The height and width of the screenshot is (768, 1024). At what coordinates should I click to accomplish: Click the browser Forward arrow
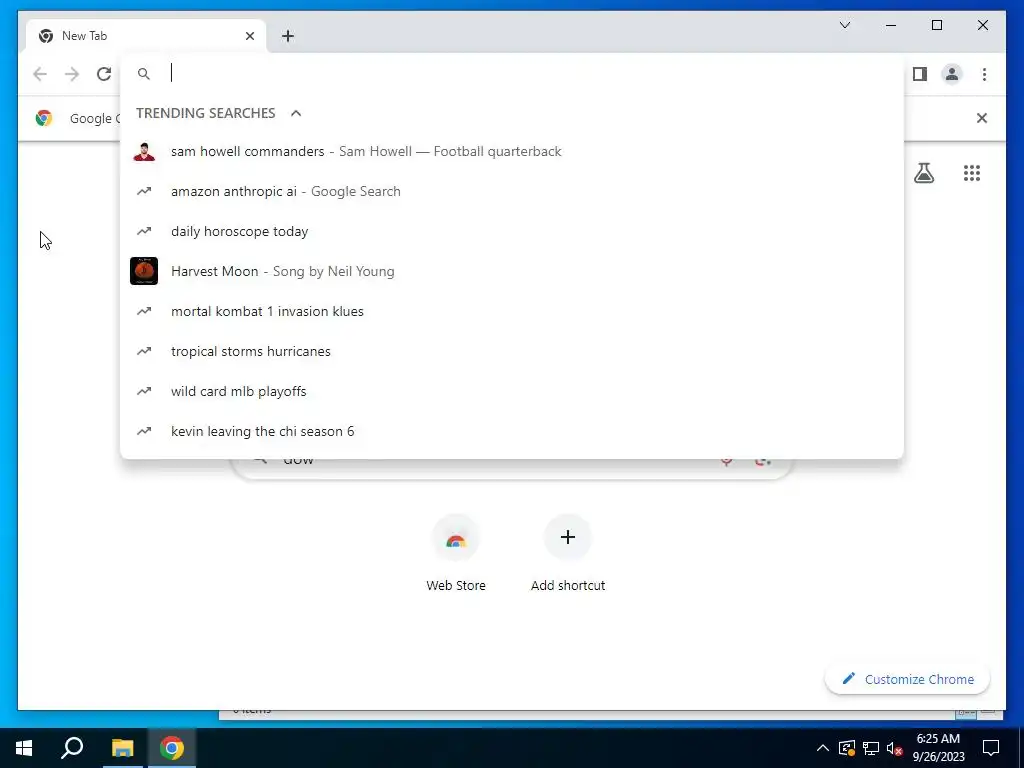click(72, 74)
